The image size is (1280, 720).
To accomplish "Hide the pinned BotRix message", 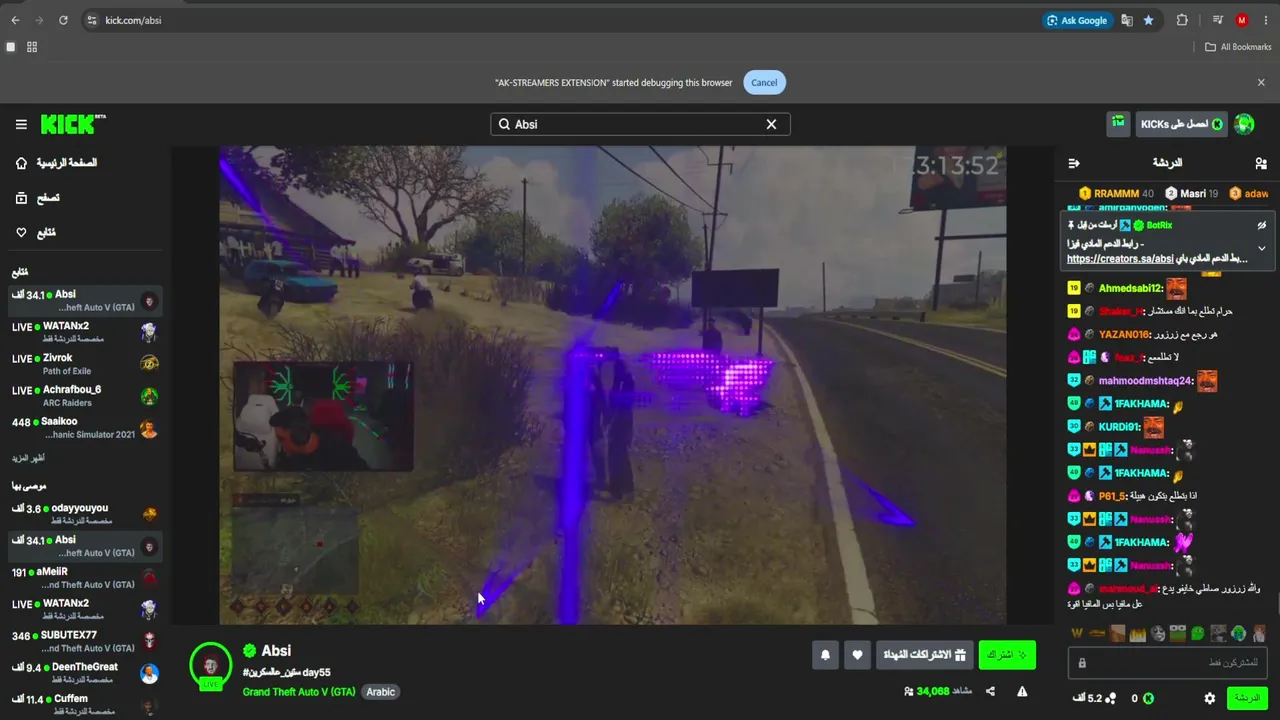I will pyautogui.click(x=1262, y=225).
